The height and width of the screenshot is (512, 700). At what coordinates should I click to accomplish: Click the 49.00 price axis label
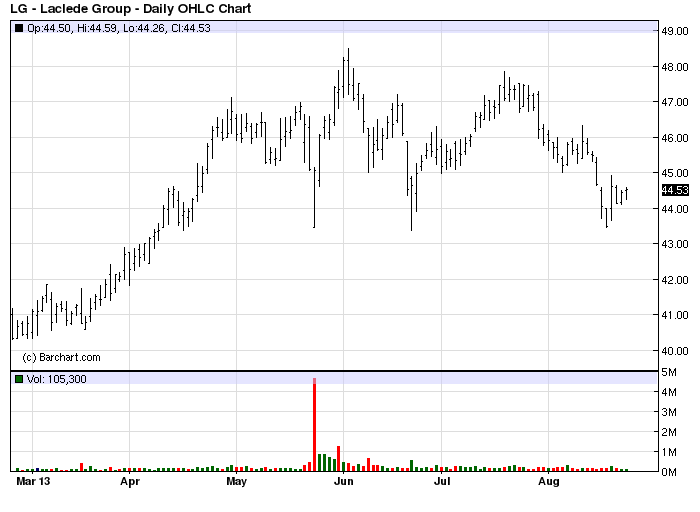pos(675,31)
